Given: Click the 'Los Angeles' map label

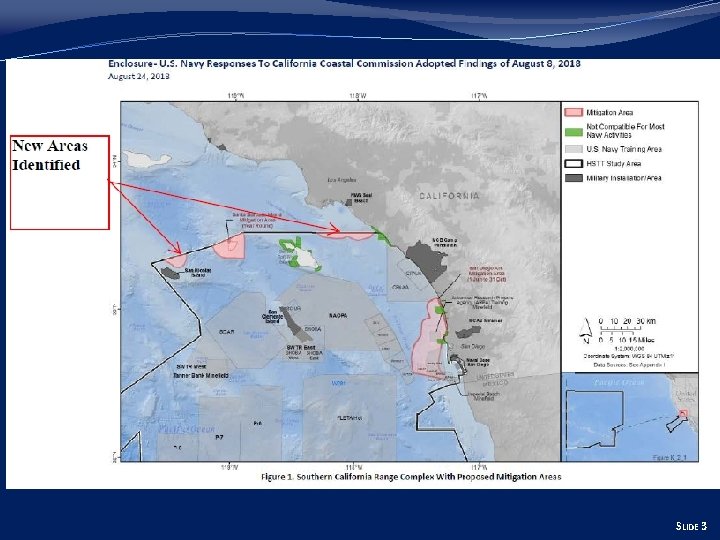Looking at the screenshot, I should (x=342, y=180).
